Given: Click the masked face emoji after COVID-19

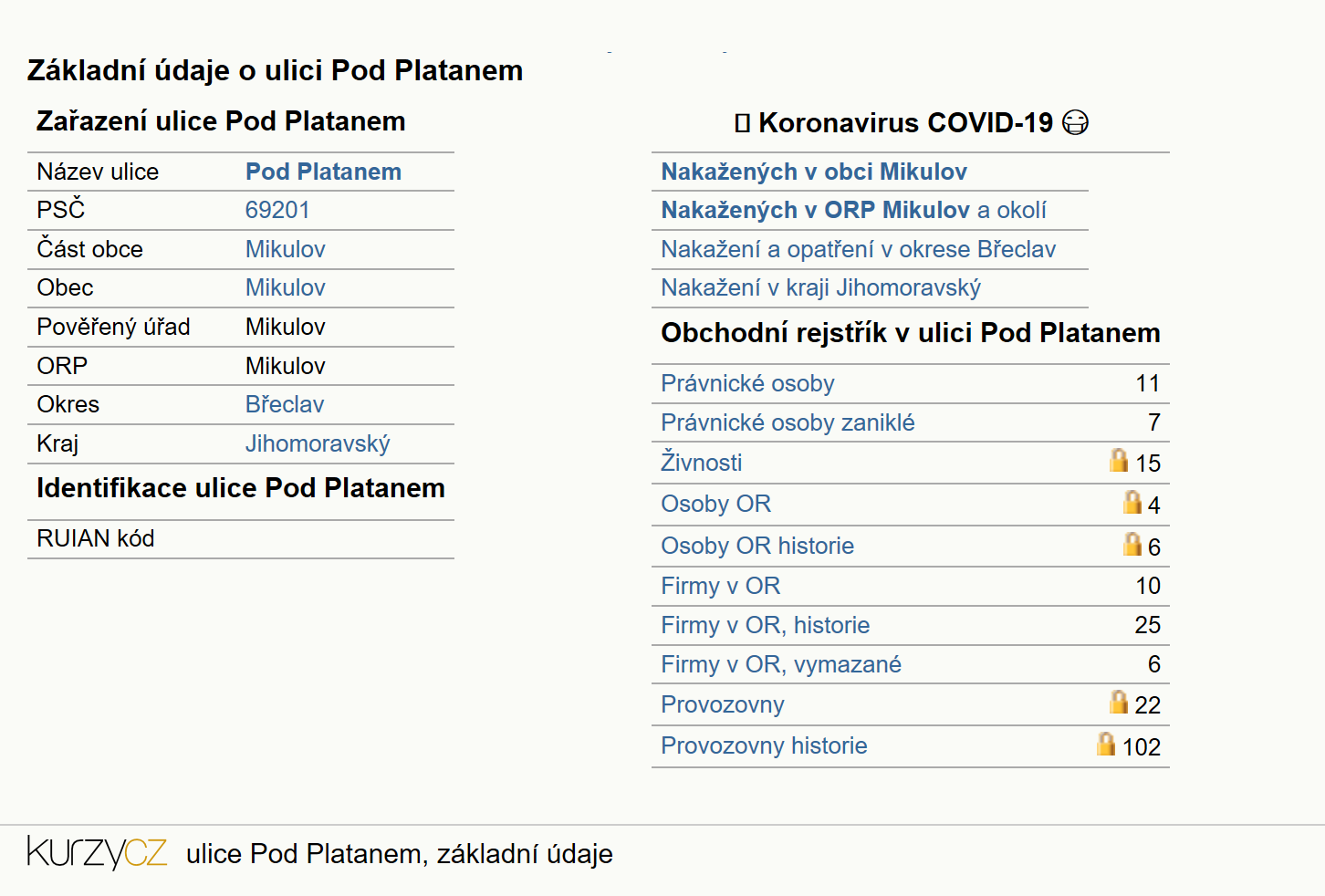Looking at the screenshot, I should (1076, 122).
